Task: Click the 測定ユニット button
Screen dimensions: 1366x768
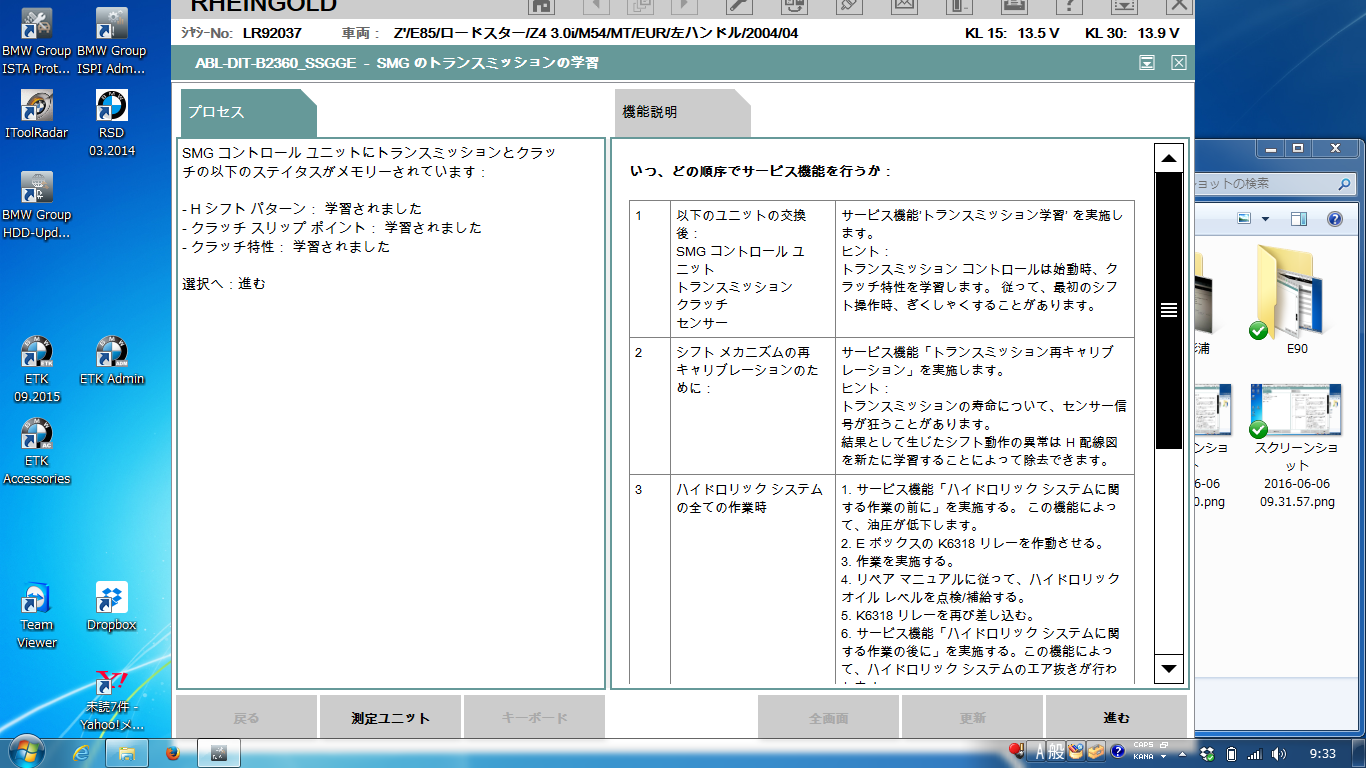Action: (x=390, y=718)
